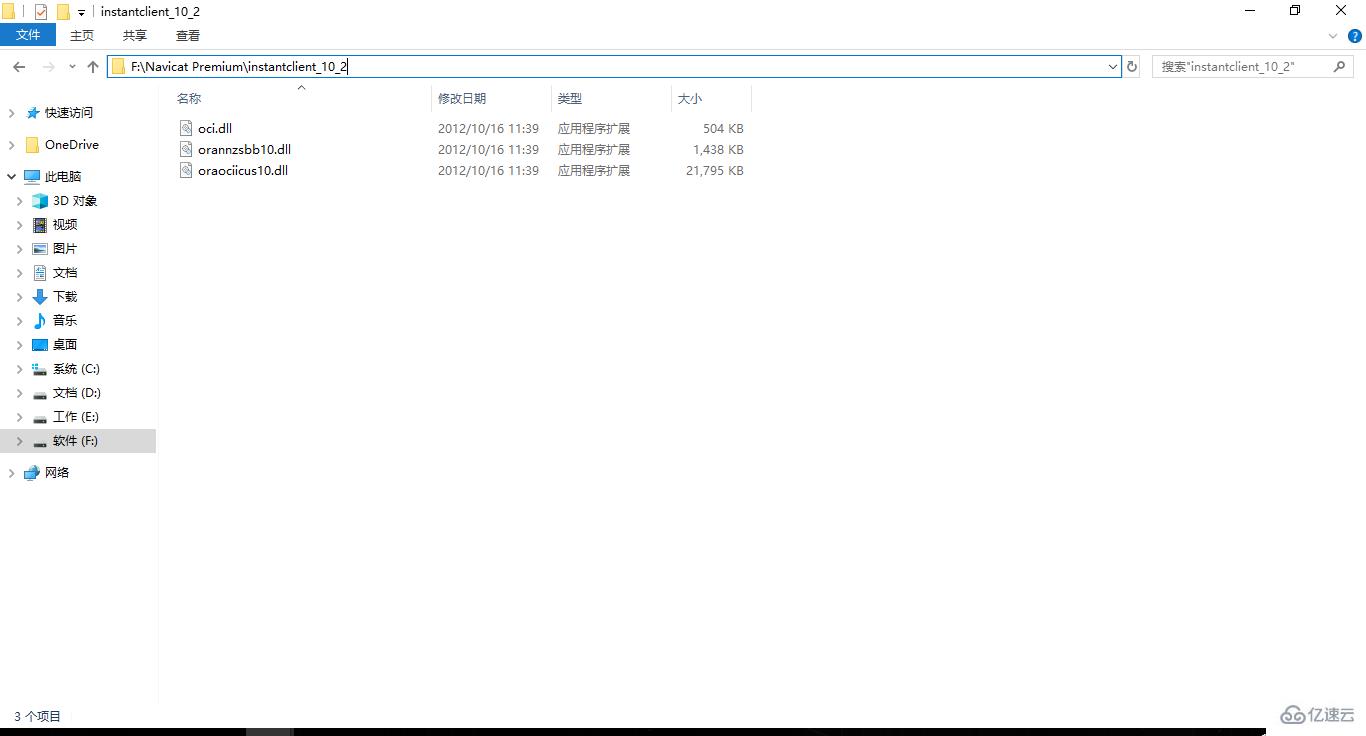Expand the ribbon chevron
Image resolution: width=1366 pixels, height=736 pixels.
(x=1333, y=35)
